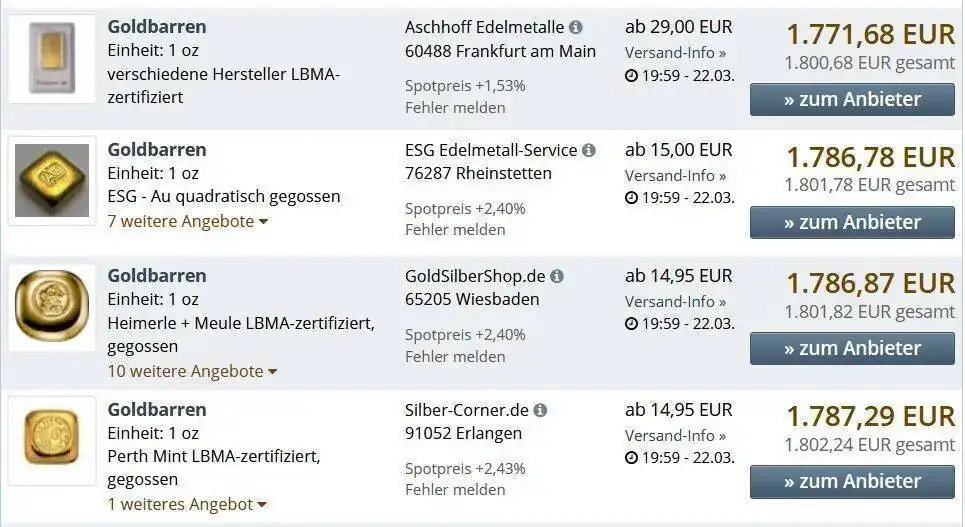This screenshot has height=527, width=965.
Task: Open Versand-Info for Aschhoff Edelmetalle
Action: [675, 52]
